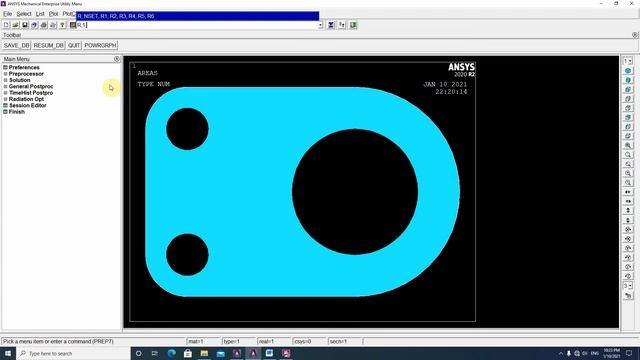Select the Oblique View icon
The image size is (640, 360).
(x=628, y=80)
